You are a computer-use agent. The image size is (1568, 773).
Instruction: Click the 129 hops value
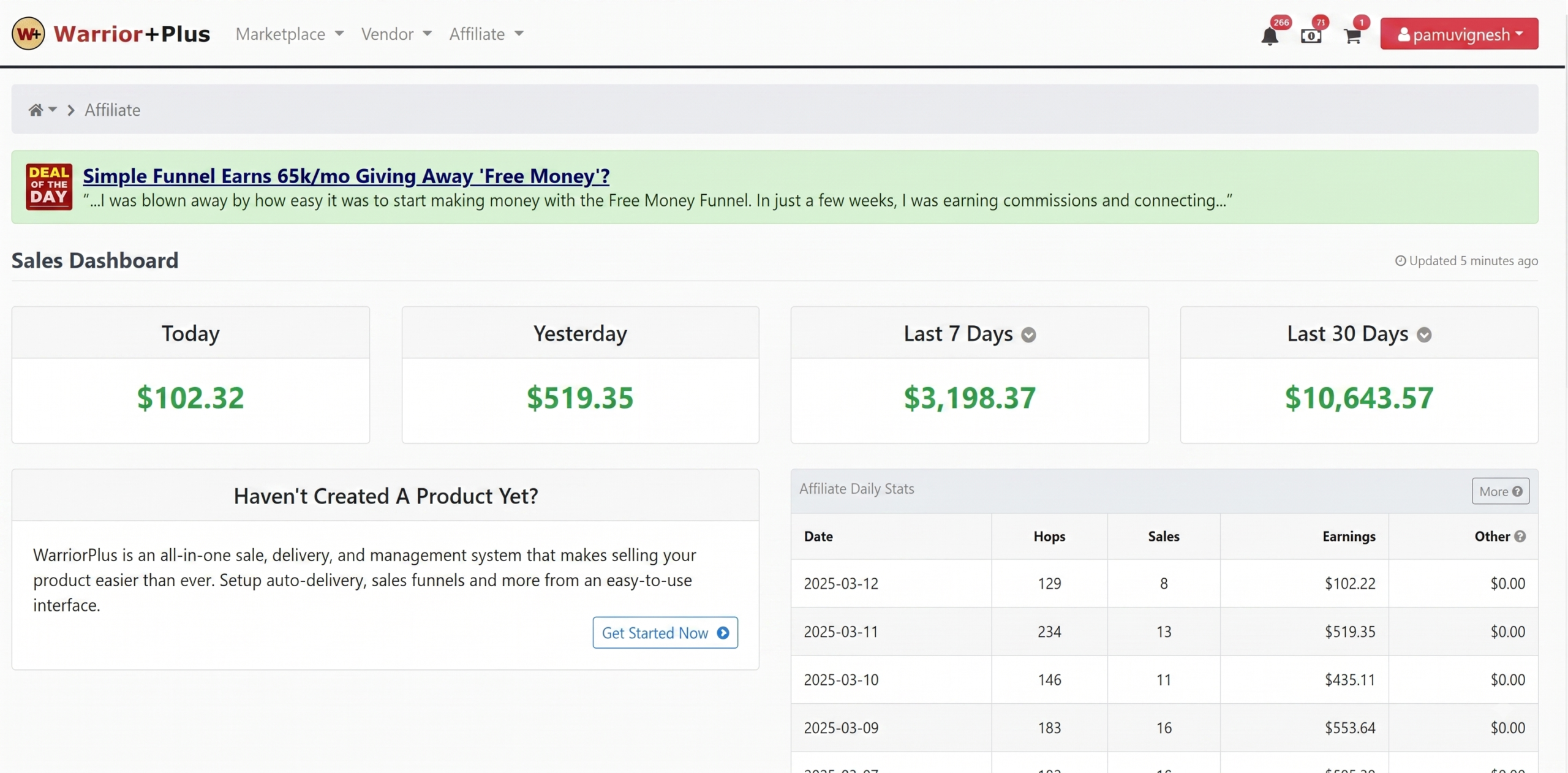pyautogui.click(x=1049, y=583)
